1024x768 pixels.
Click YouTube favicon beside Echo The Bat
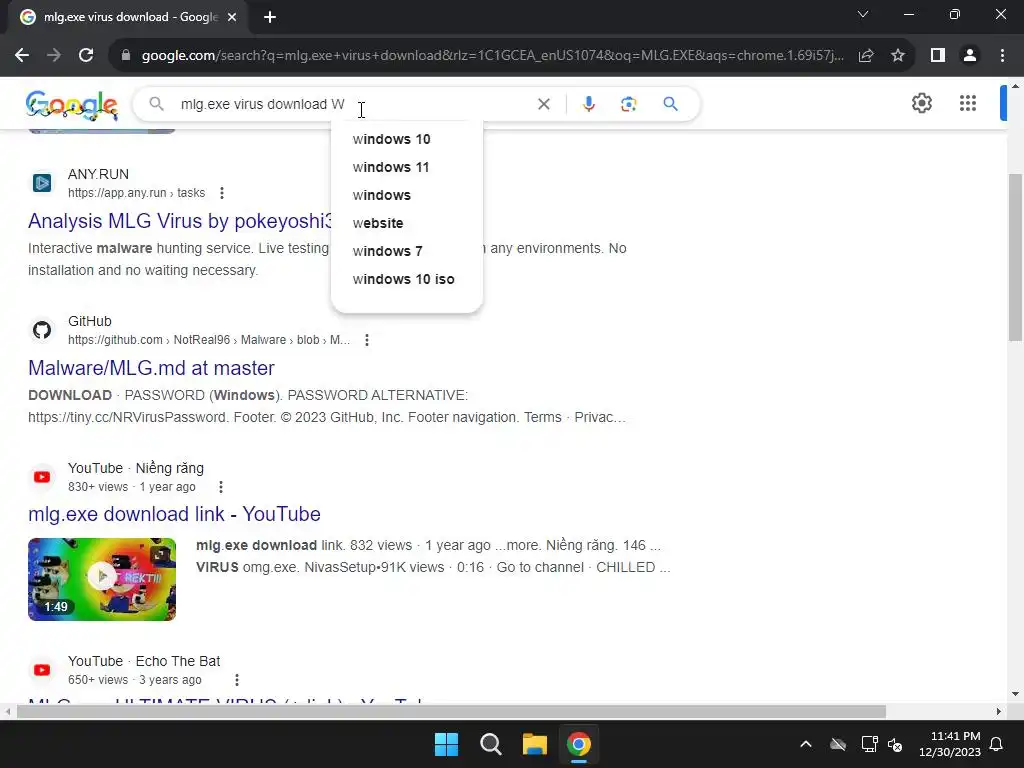coord(42,670)
